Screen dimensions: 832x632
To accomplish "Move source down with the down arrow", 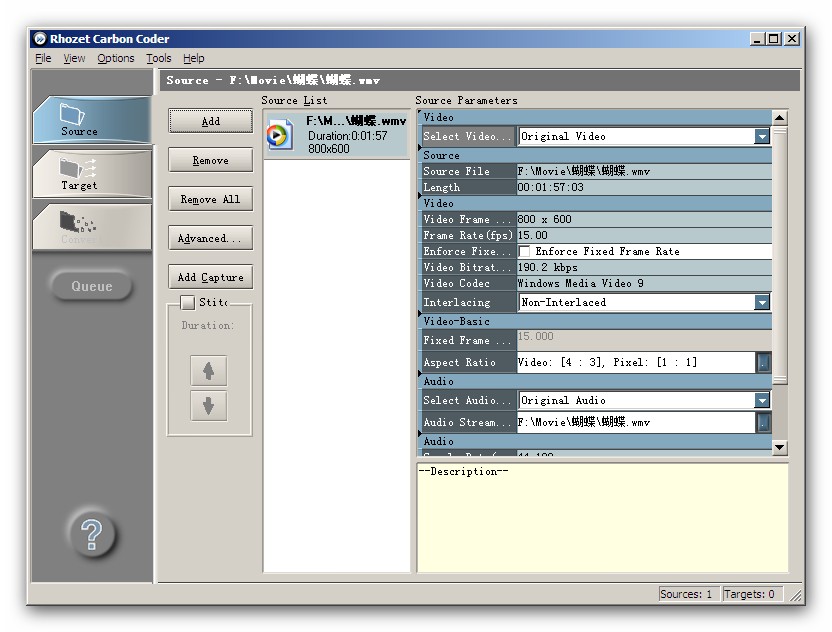I will click(208, 406).
